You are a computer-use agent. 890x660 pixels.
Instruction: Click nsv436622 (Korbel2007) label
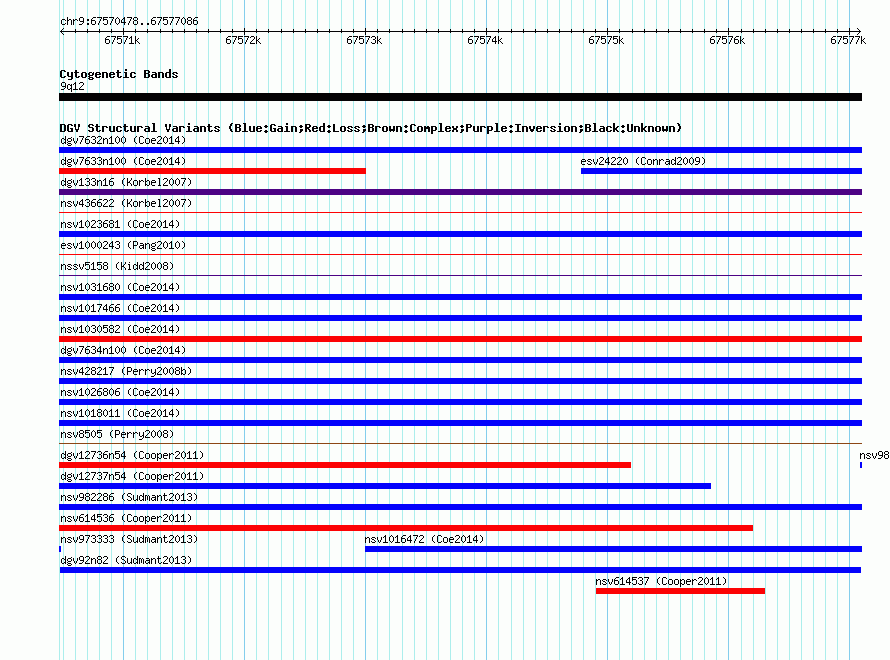pyautogui.click(x=126, y=203)
